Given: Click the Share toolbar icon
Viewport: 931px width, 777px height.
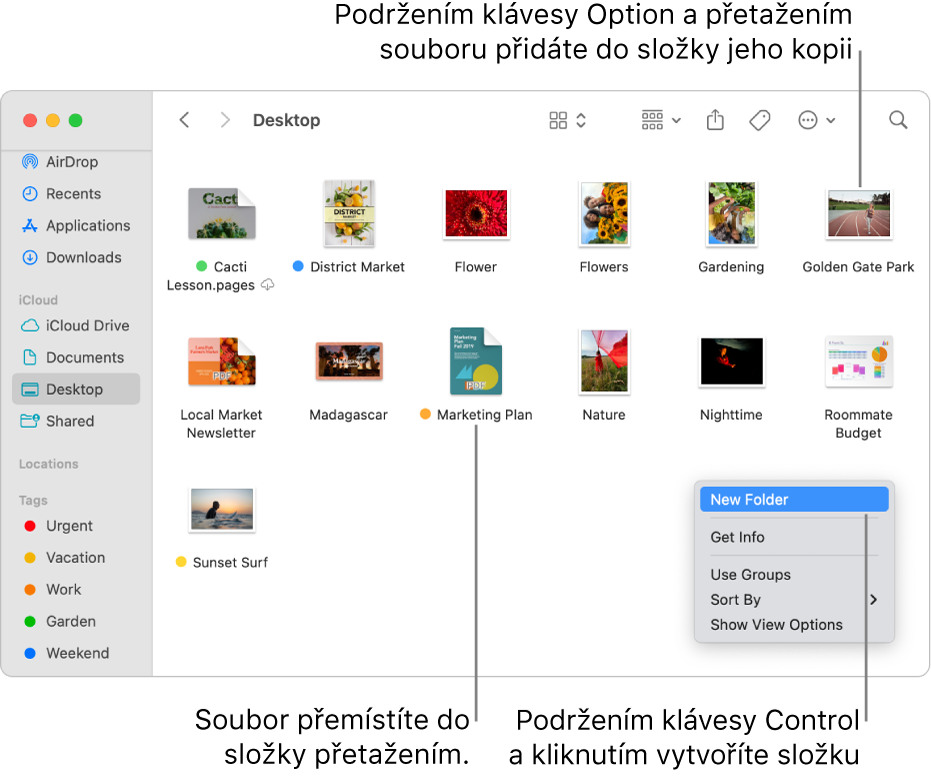Looking at the screenshot, I should 715,120.
